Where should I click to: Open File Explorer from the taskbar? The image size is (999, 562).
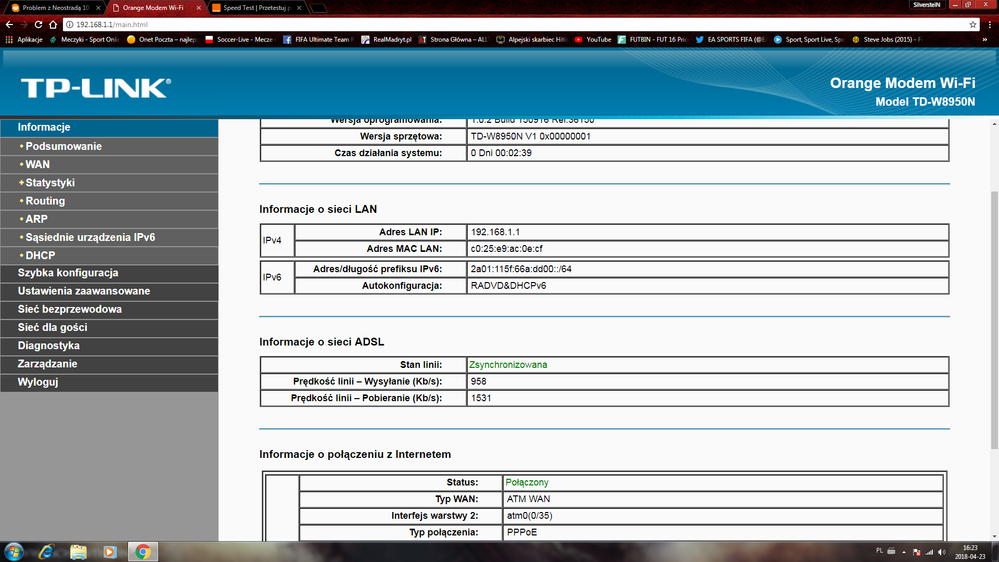78,551
